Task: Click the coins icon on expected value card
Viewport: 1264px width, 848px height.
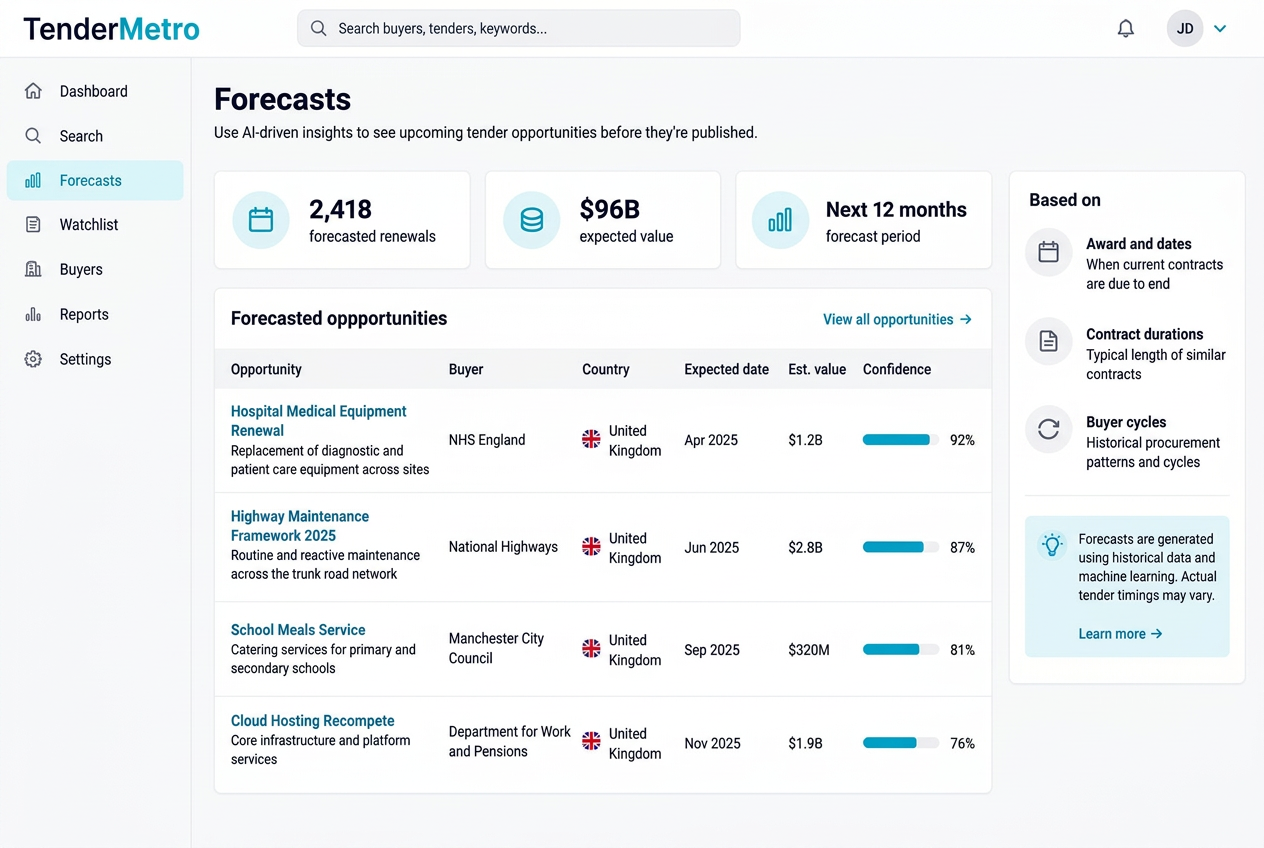Action: (x=532, y=220)
